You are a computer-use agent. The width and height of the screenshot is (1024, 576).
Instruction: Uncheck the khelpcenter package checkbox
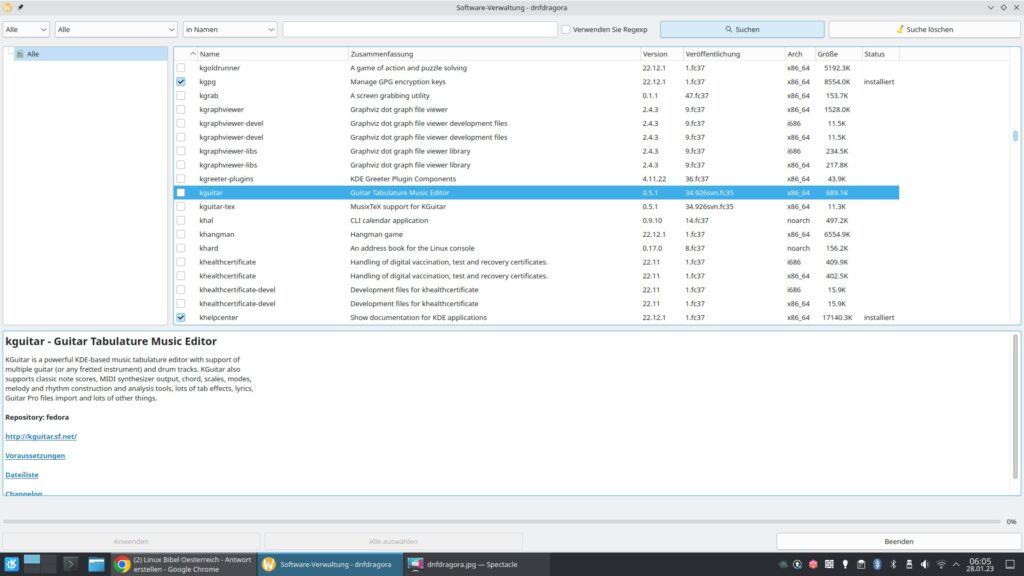tap(181, 317)
